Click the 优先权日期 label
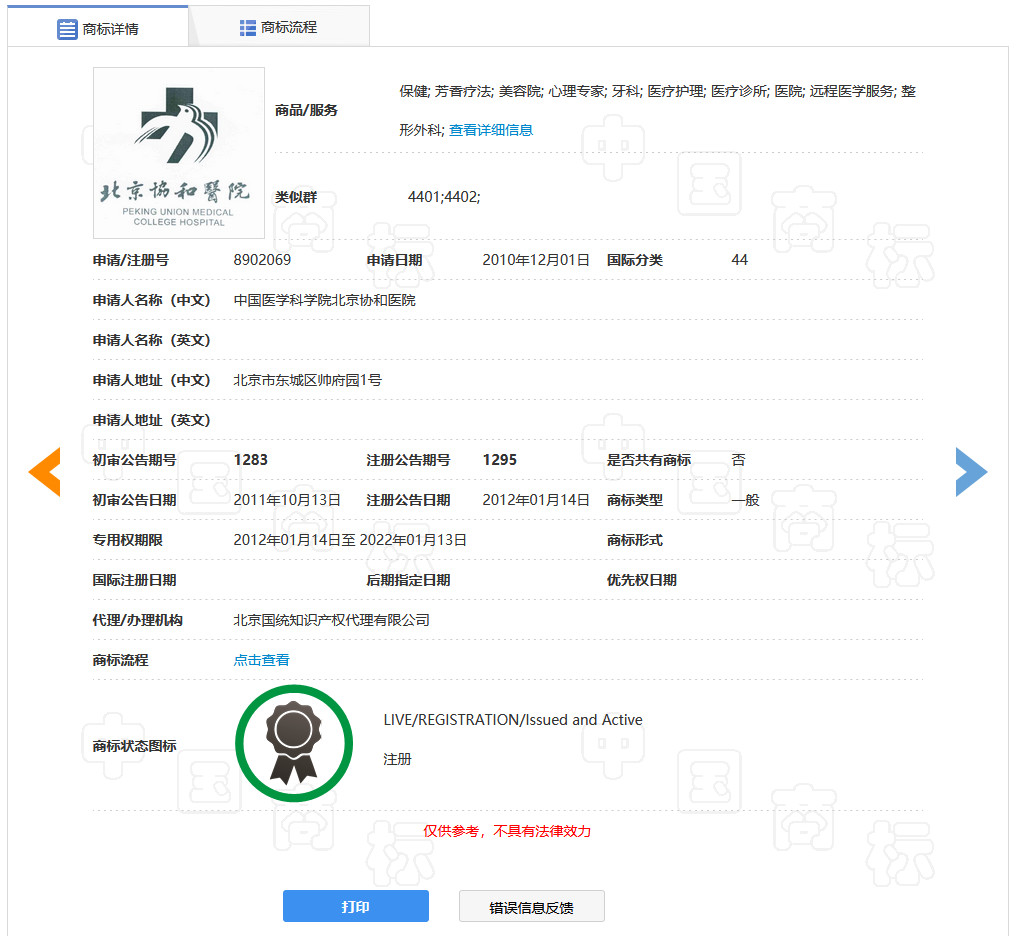1016x936 pixels. click(641, 580)
